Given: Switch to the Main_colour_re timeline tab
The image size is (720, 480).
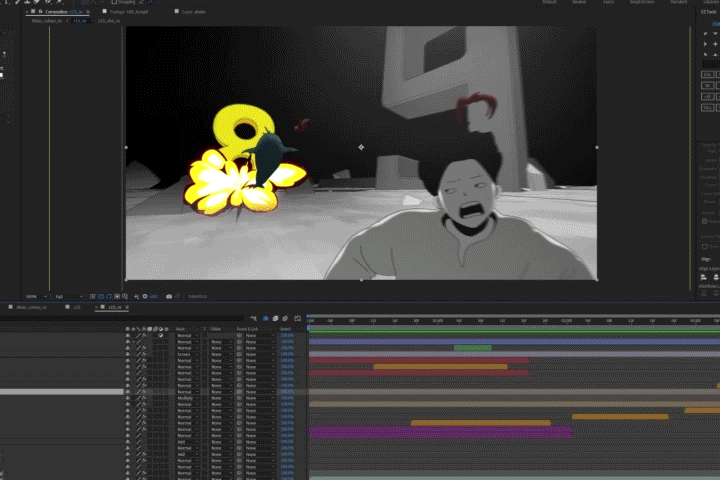Looking at the screenshot, I should pos(31,307).
